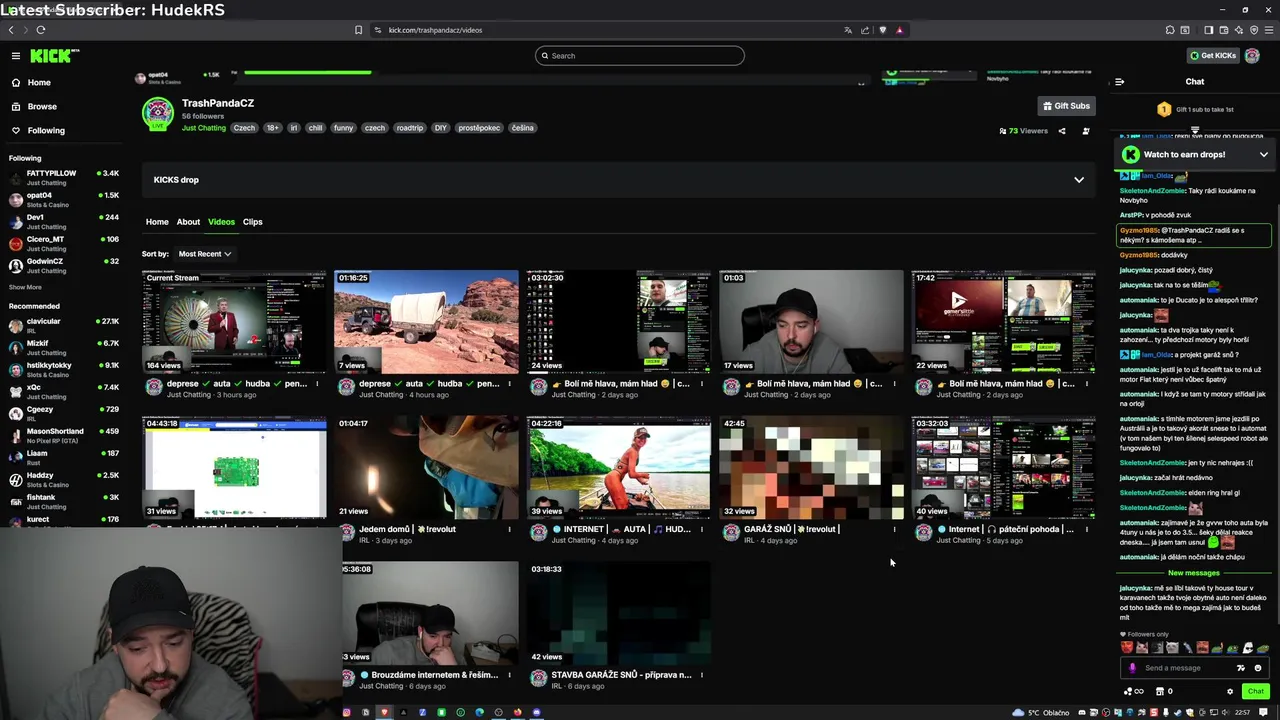Open FATTYPILLOW channel in sidebar
Image resolution: width=1280 pixels, height=720 pixels.
point(64,178)
